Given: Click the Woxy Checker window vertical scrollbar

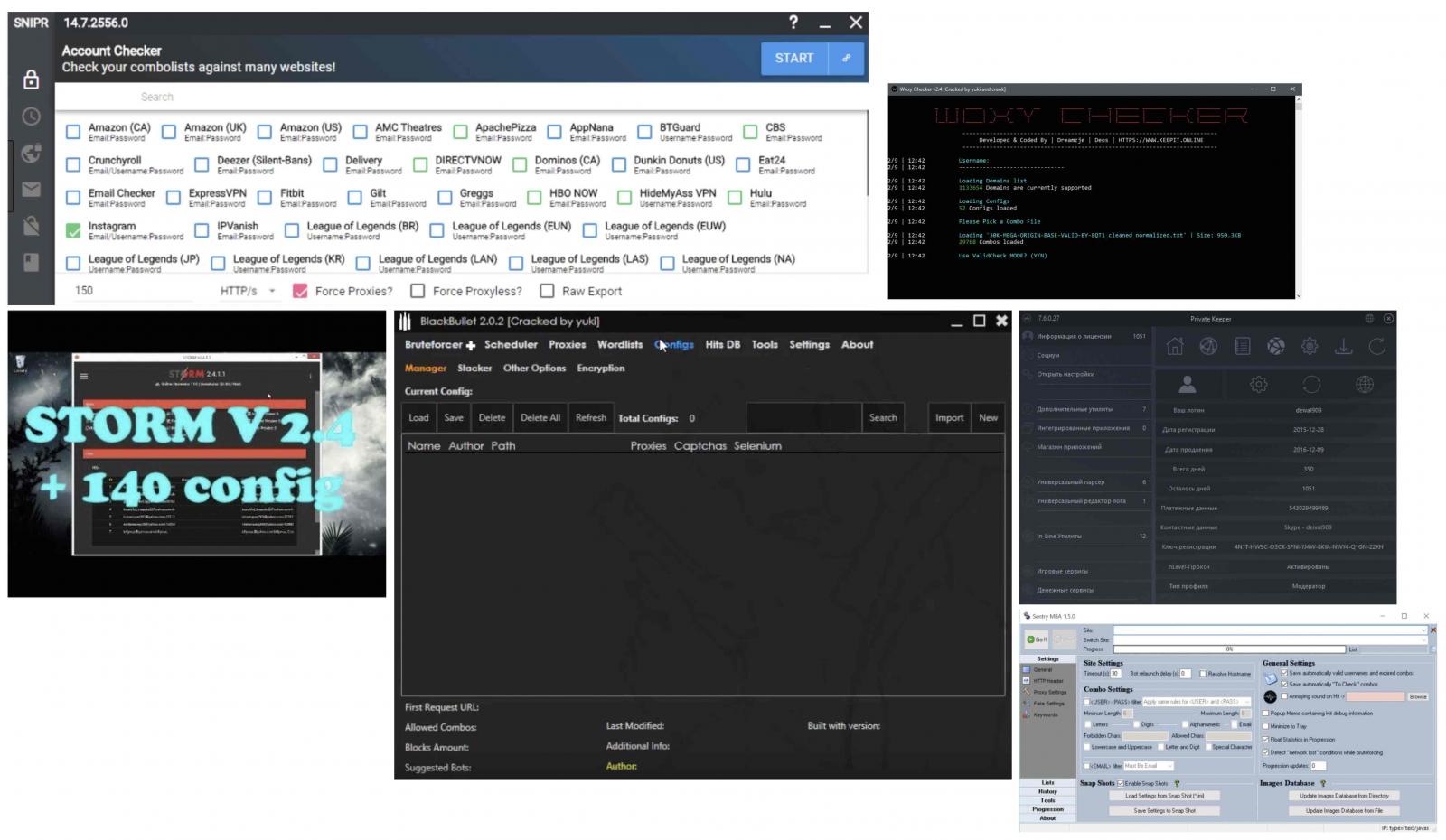Looking at the screenshot, I should (1299, 192).
